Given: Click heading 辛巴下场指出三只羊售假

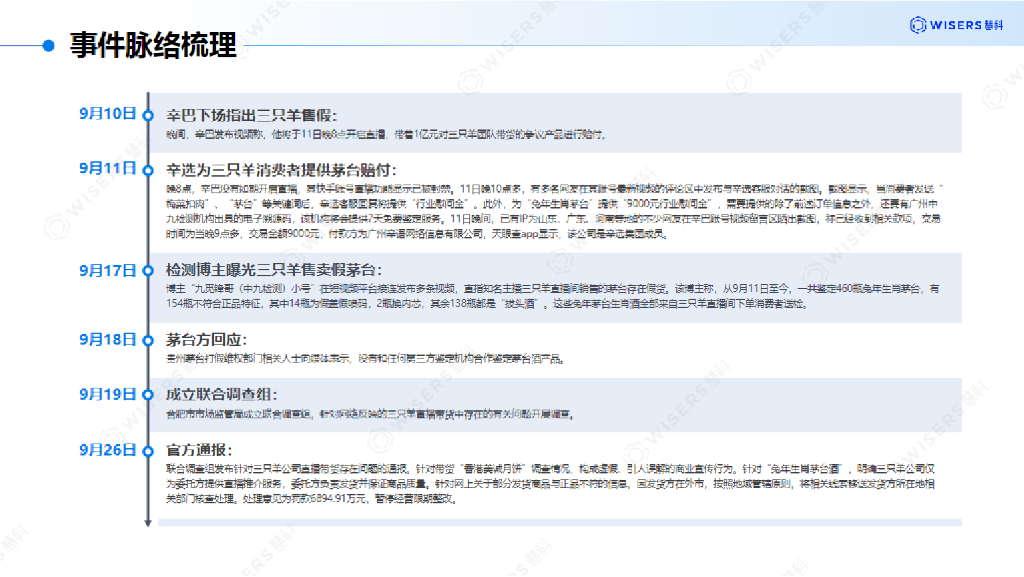Looking at the screenshot, I should coord(251,116).
